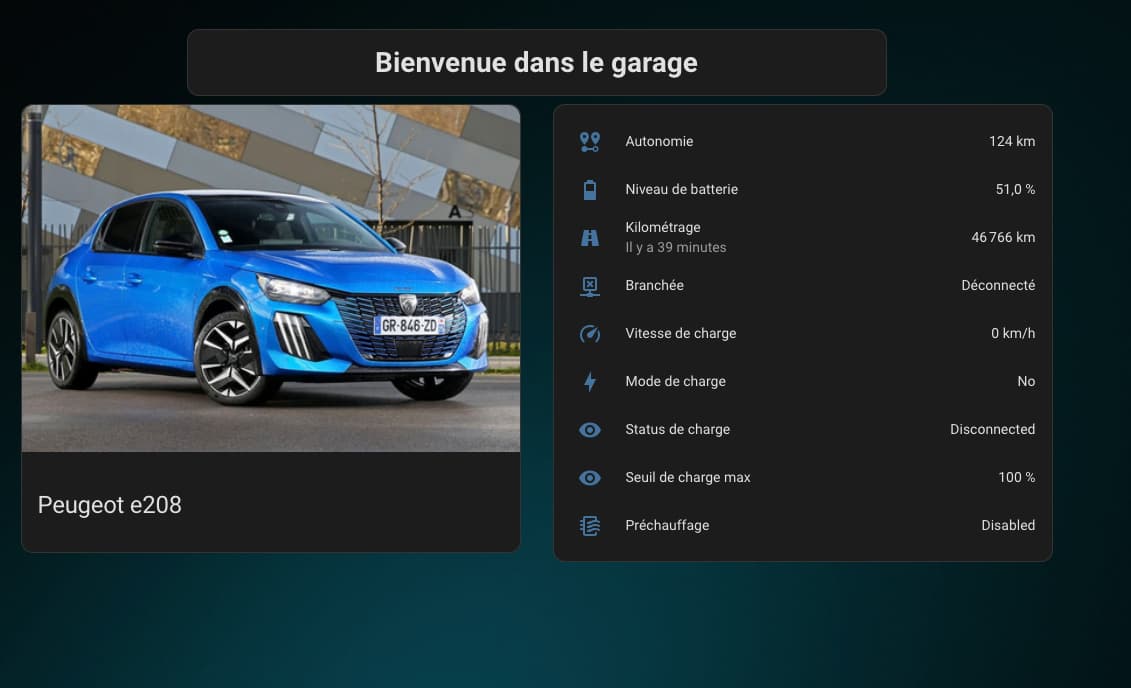Click the Vitesse de charge speedometer icon
This screenshot has width=1131, height=688.
590,333
